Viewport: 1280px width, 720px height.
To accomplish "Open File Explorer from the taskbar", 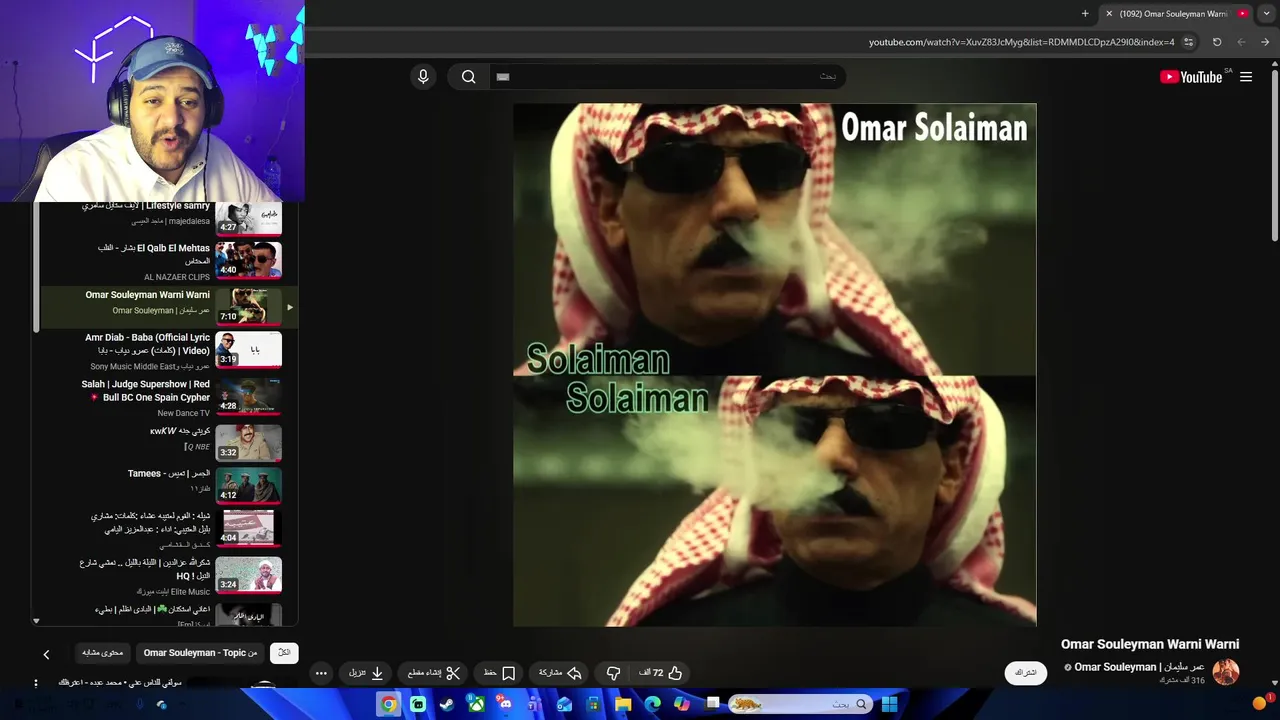I will 623,704.
